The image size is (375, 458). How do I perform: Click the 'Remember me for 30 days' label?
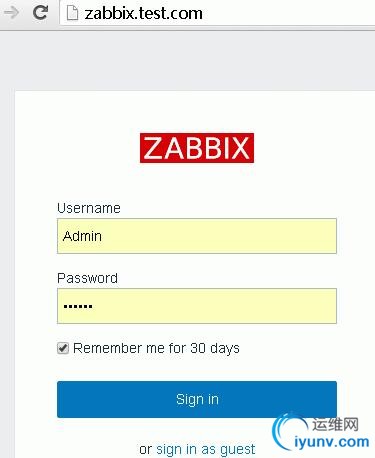click(156, 348)
